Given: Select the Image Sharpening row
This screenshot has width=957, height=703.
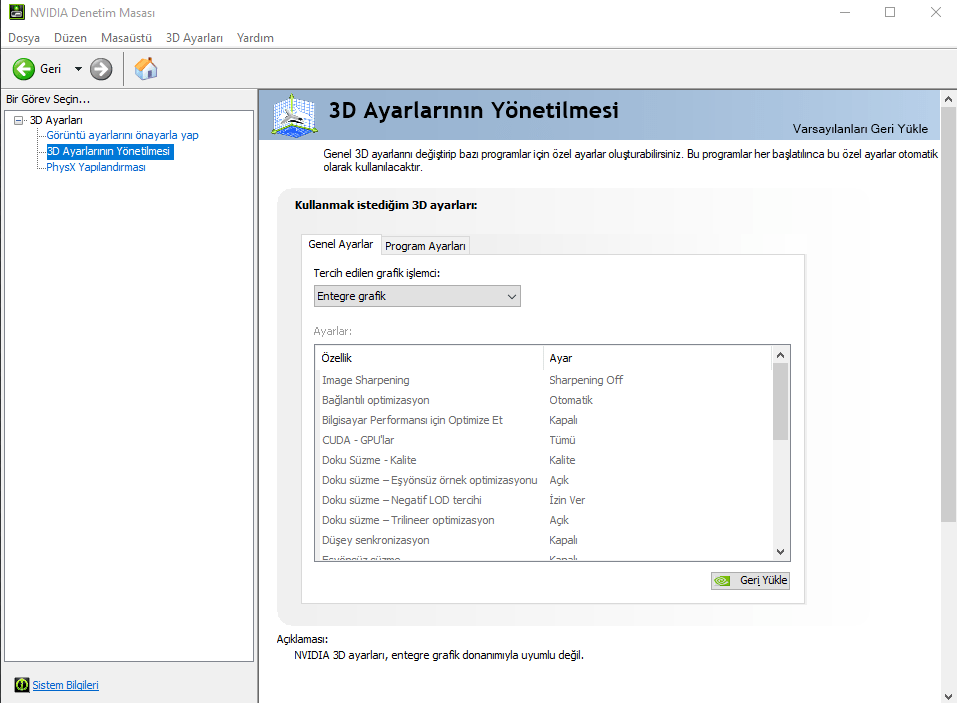Looking at the screenshot, I should (x=544, y=380).
